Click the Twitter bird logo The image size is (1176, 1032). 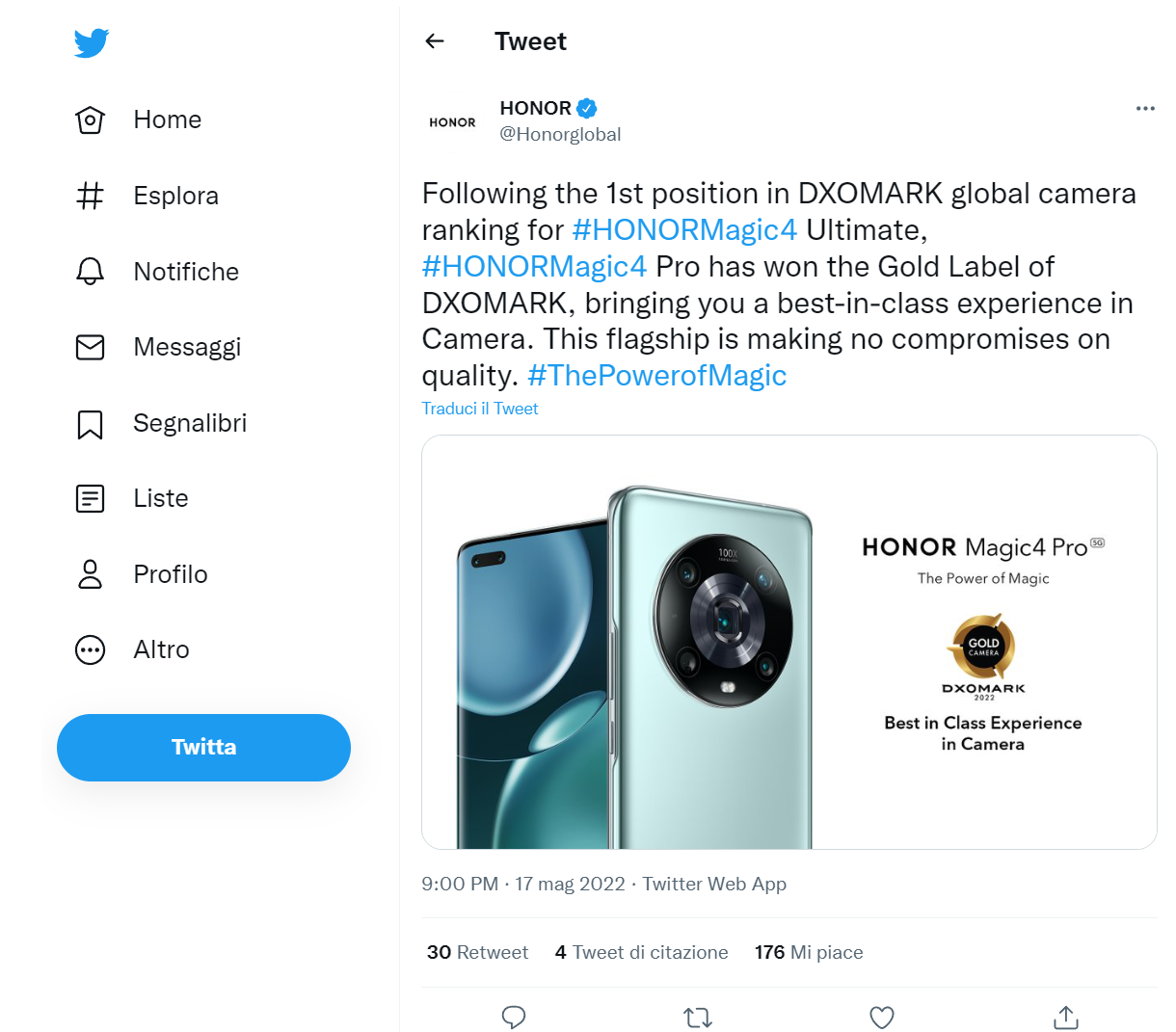[x=92, y=43]
